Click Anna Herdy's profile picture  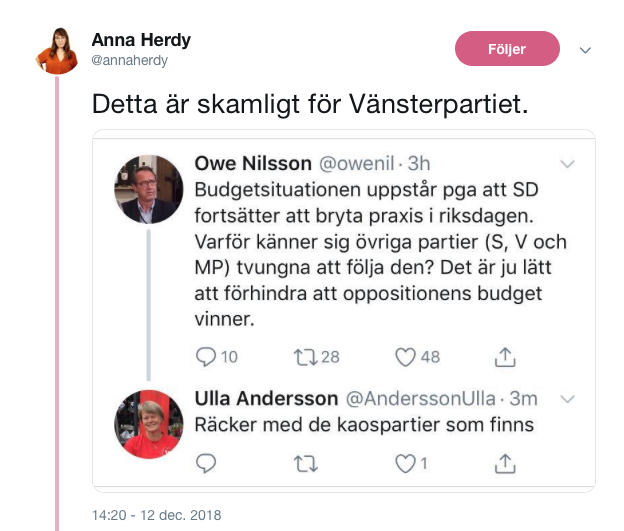point(58,50)
